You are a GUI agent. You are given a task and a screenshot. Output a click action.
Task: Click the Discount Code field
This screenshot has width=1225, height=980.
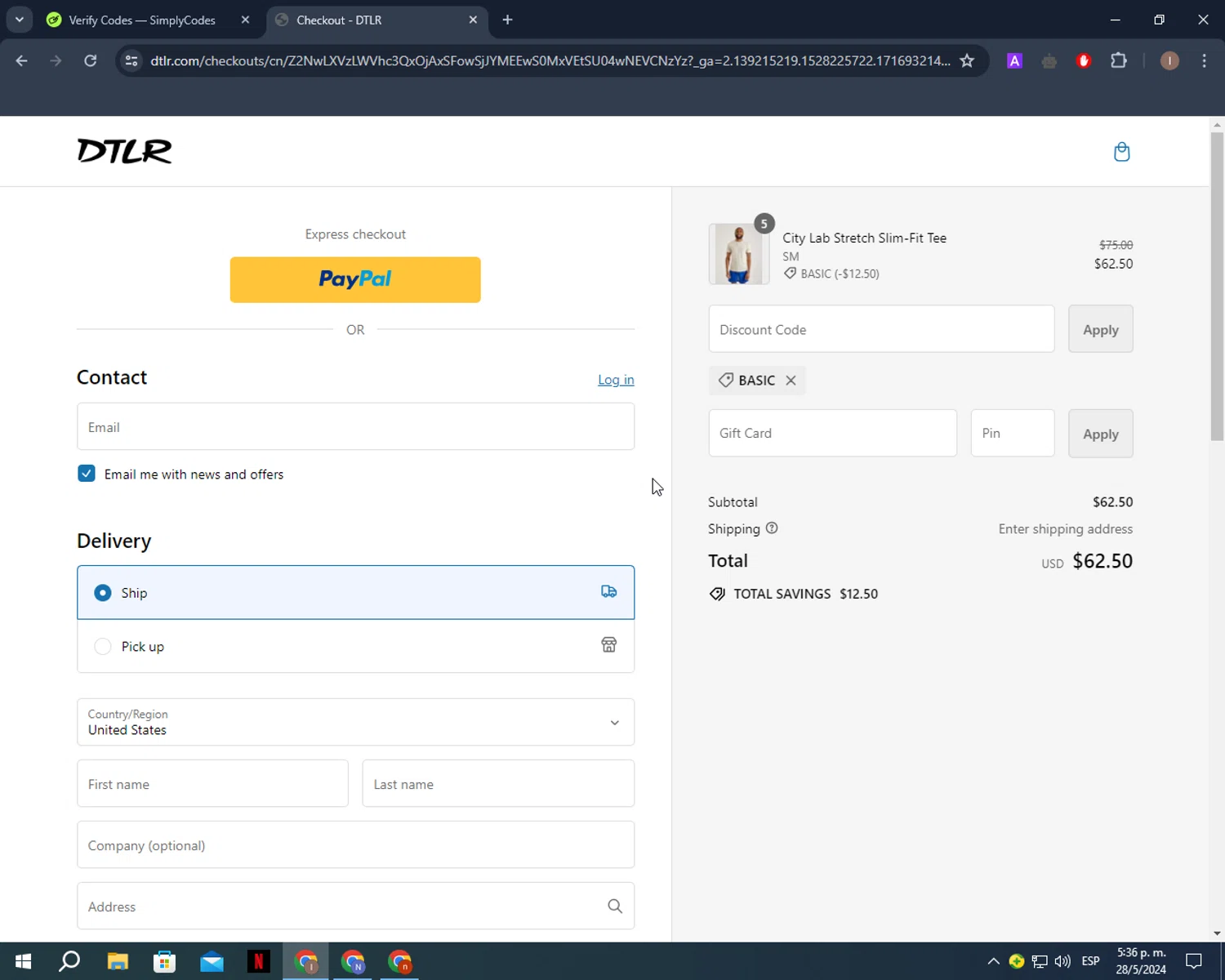(x=881, y=329)
